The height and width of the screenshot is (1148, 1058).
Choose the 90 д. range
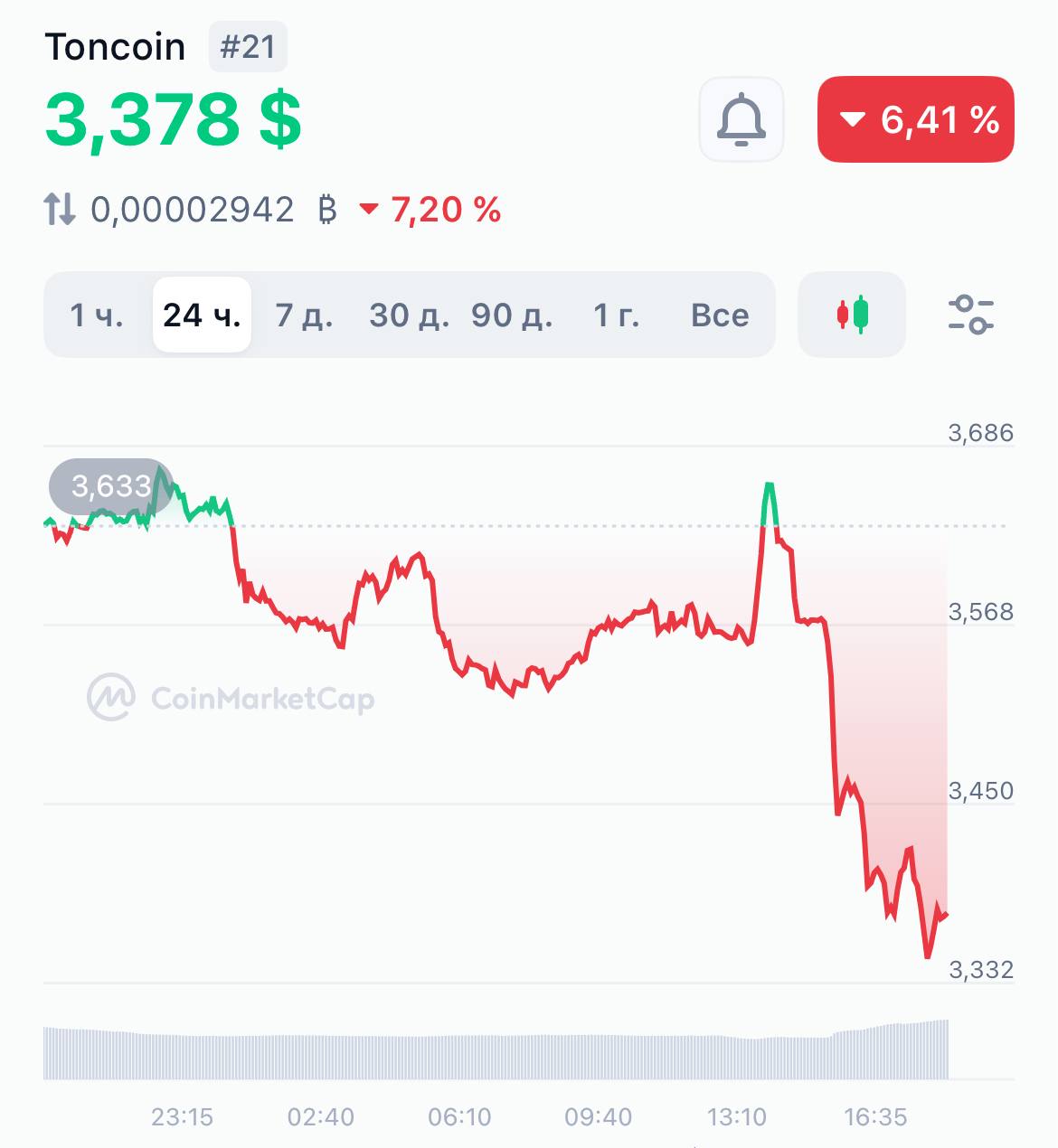click(x=512, y=315)
